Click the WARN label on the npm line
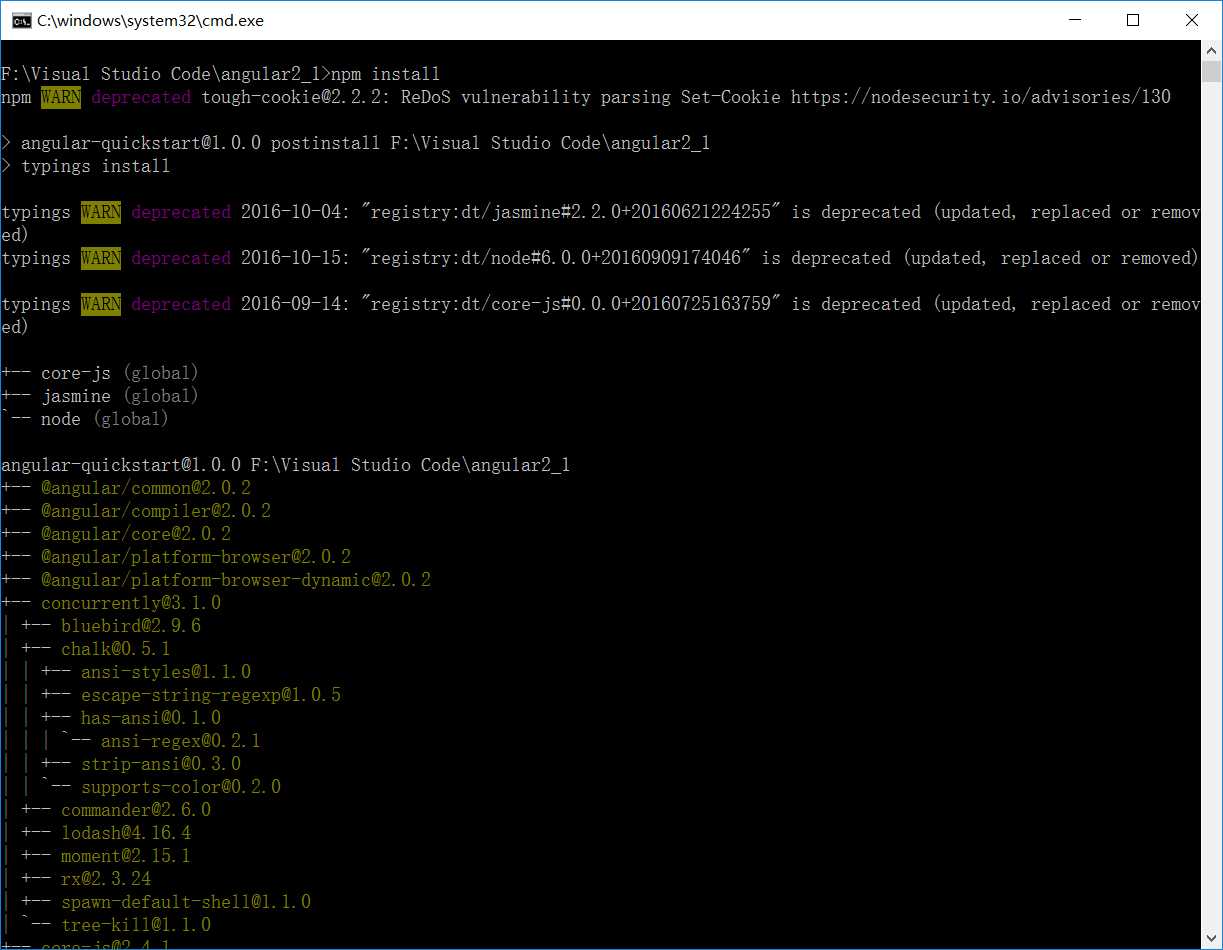This screenshot has width=1223, height=950. coord(61,97)
